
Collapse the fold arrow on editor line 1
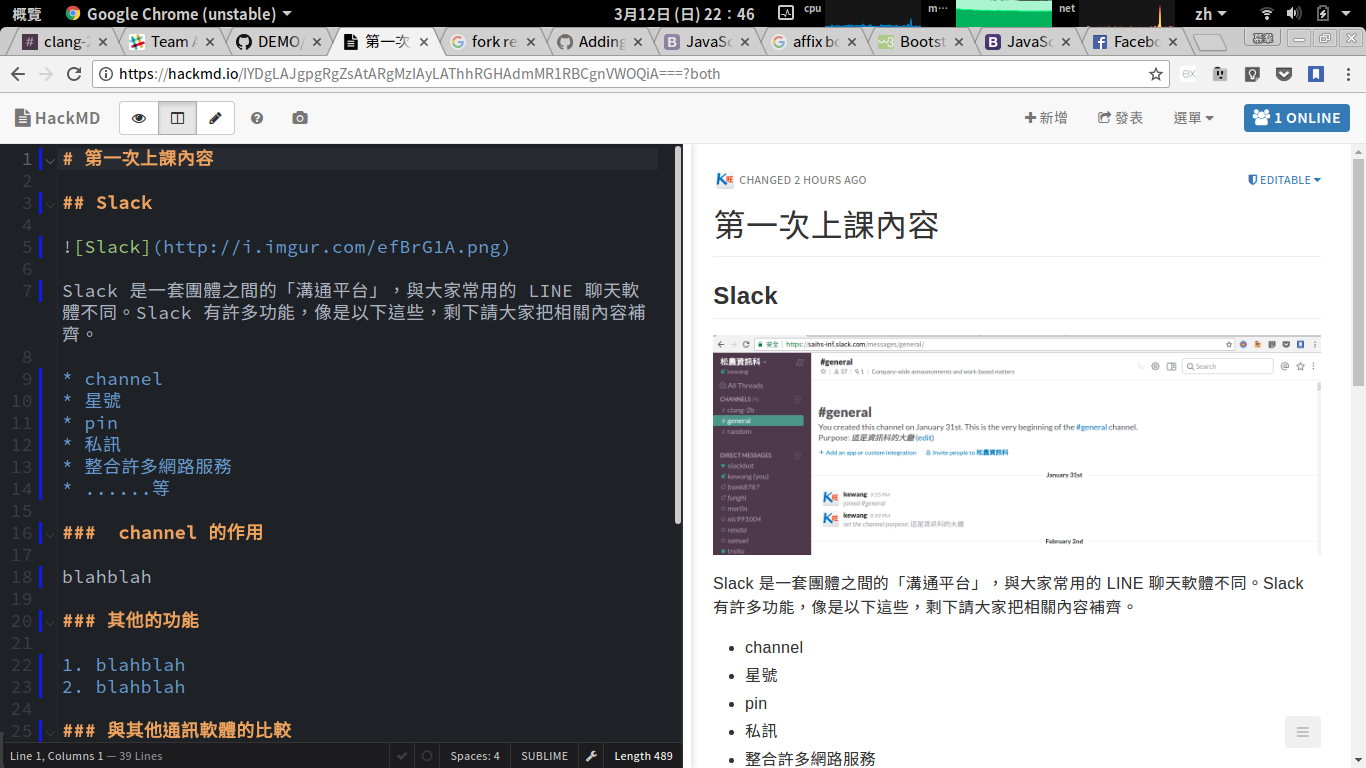50,159
